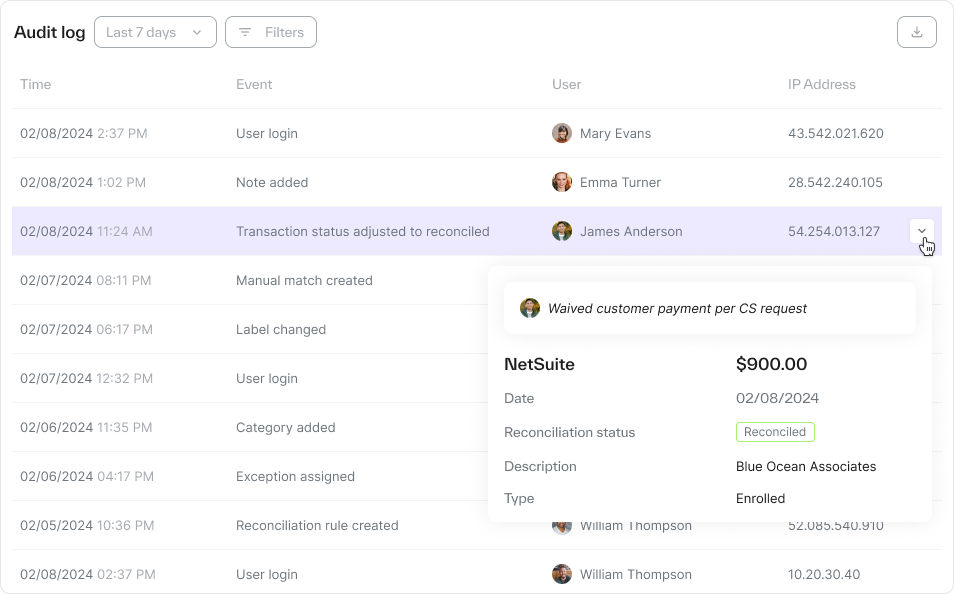Open the Last 7 days dropdown
The width and height of the screenshot is (954, 594).
coord(155,32)
